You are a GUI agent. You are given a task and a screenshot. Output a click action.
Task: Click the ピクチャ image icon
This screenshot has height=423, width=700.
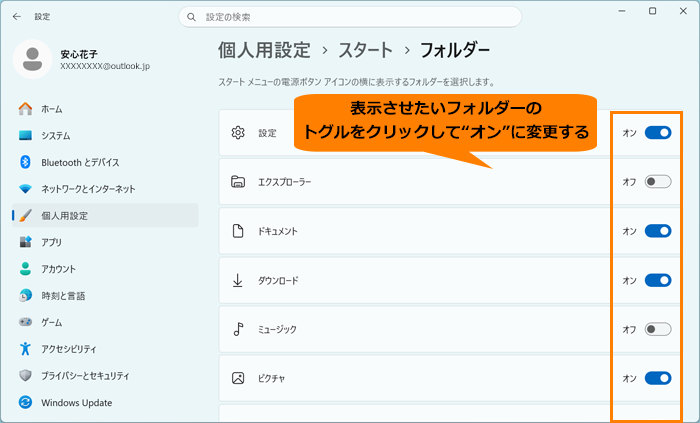coord(238,378)
